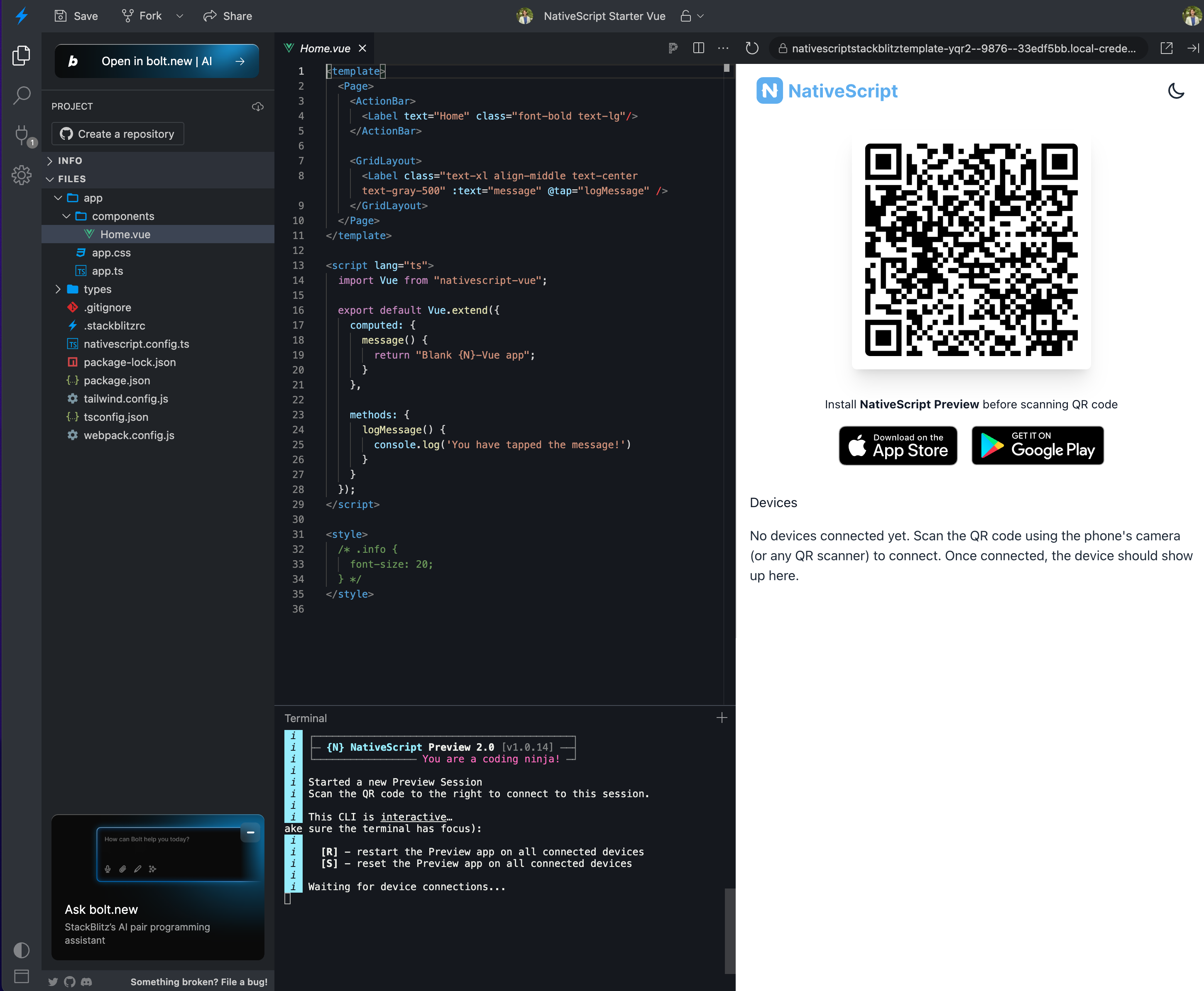1204x991 pixels.
Task: Create a repository on GitHub
Action: (117, 134)
